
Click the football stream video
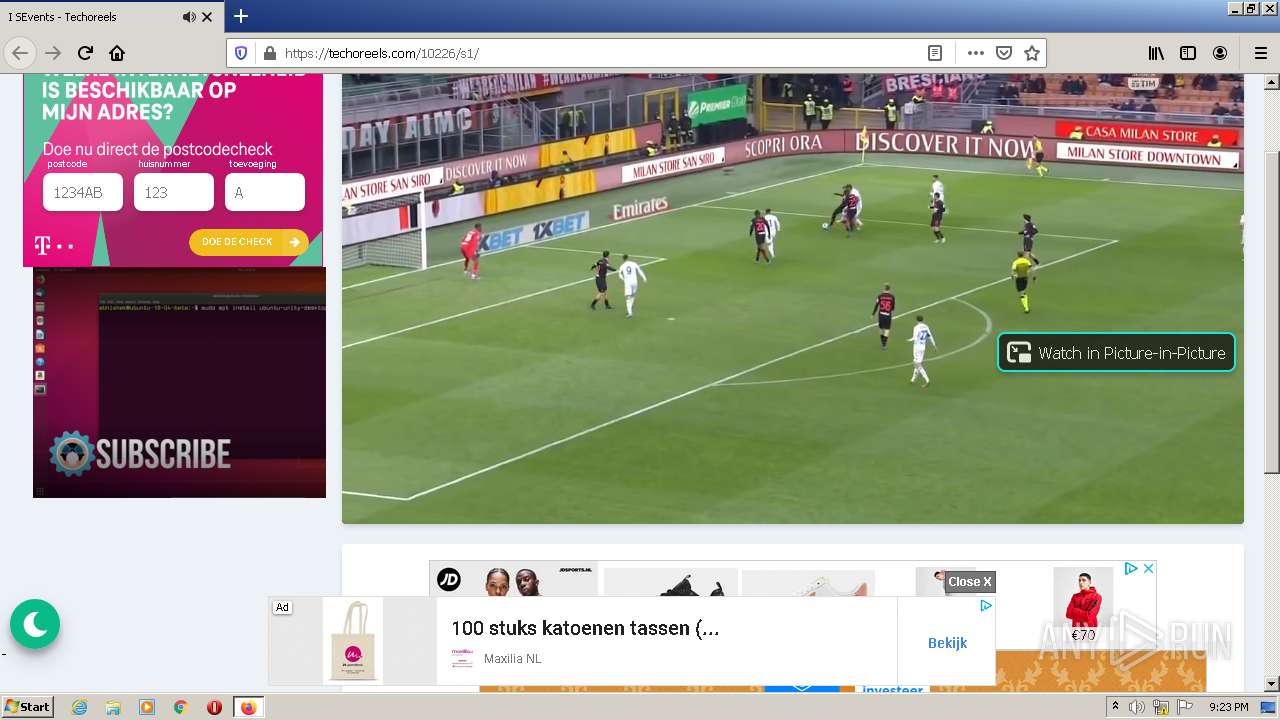click(x=792, y=298)
